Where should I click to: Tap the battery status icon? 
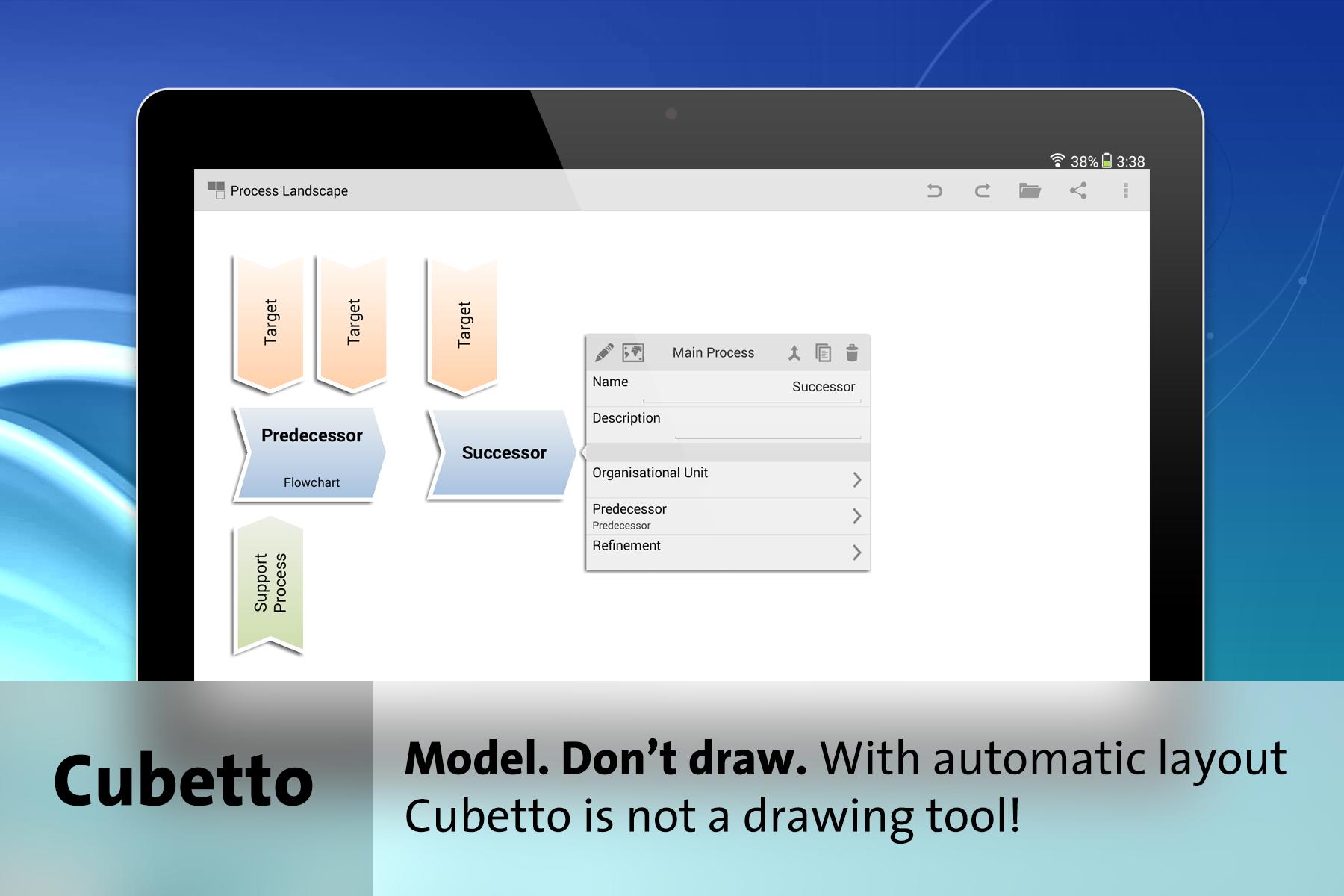[1107, 161]
